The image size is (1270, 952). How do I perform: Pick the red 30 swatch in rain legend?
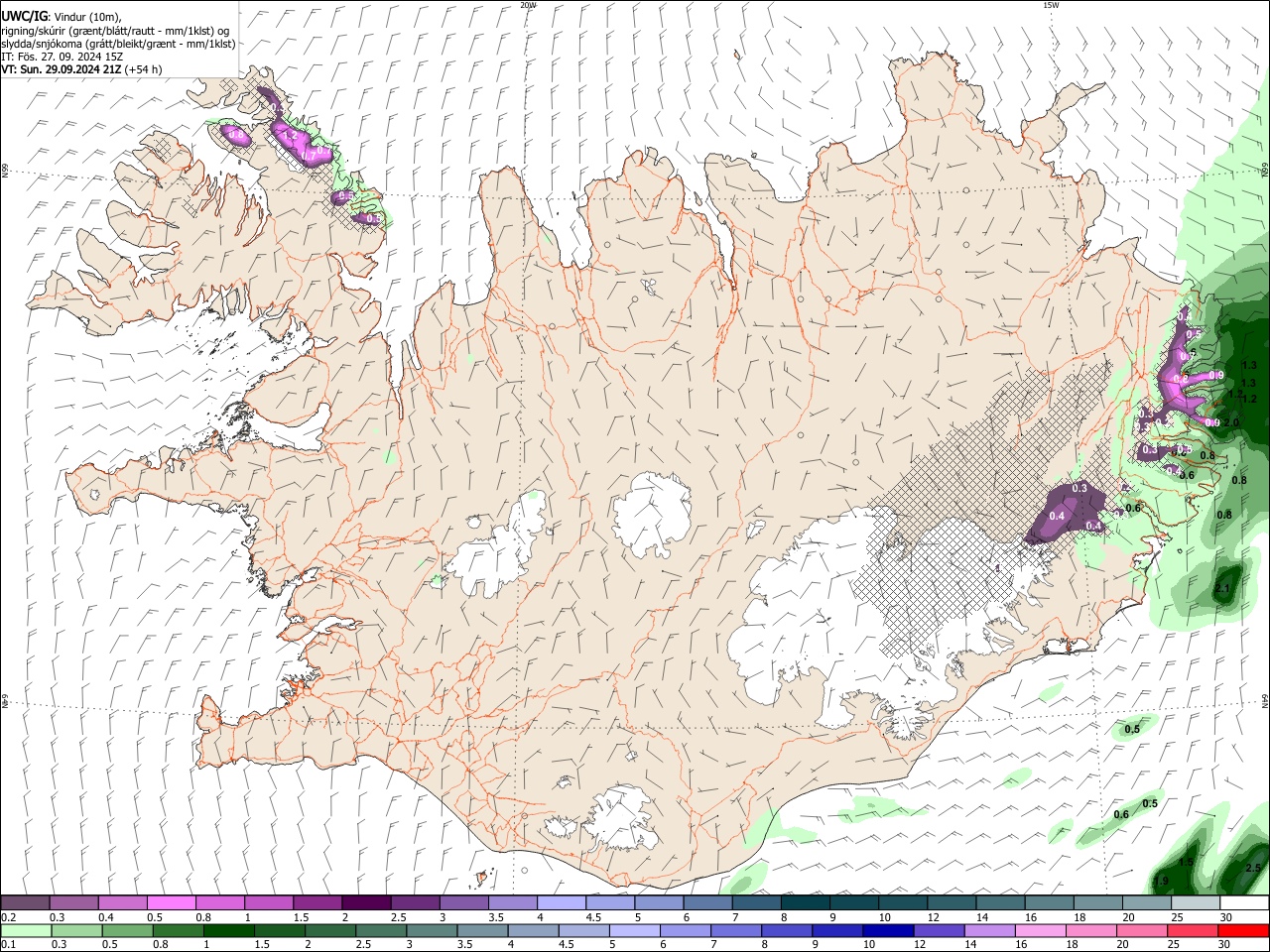(1242, 930)
